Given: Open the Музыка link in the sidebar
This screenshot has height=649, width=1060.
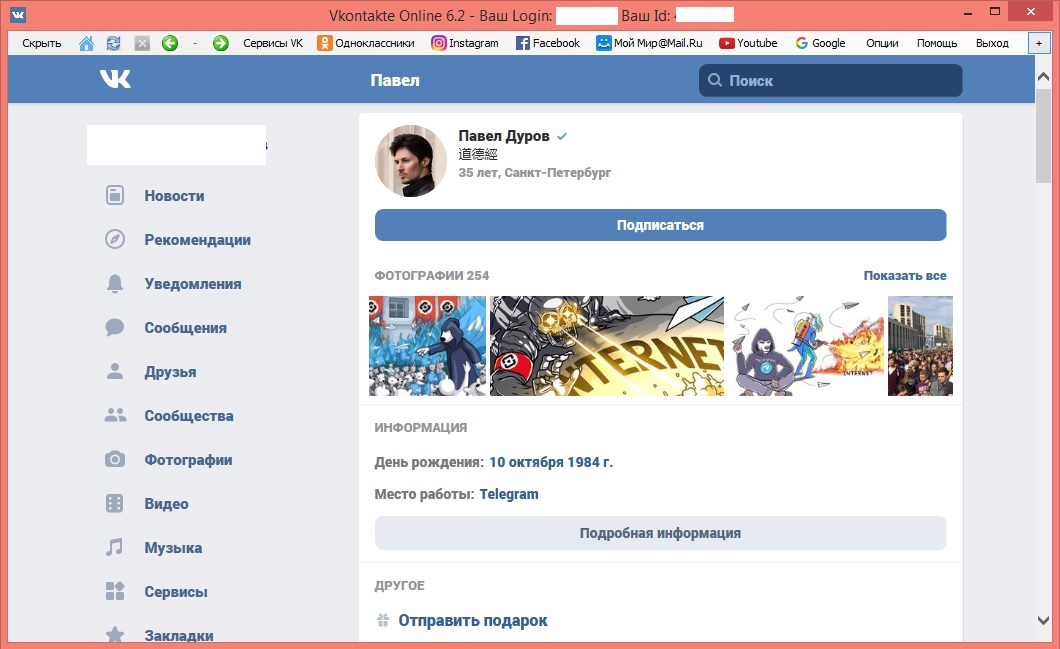Looking at the screenshot, I should [x=173, y=548].
